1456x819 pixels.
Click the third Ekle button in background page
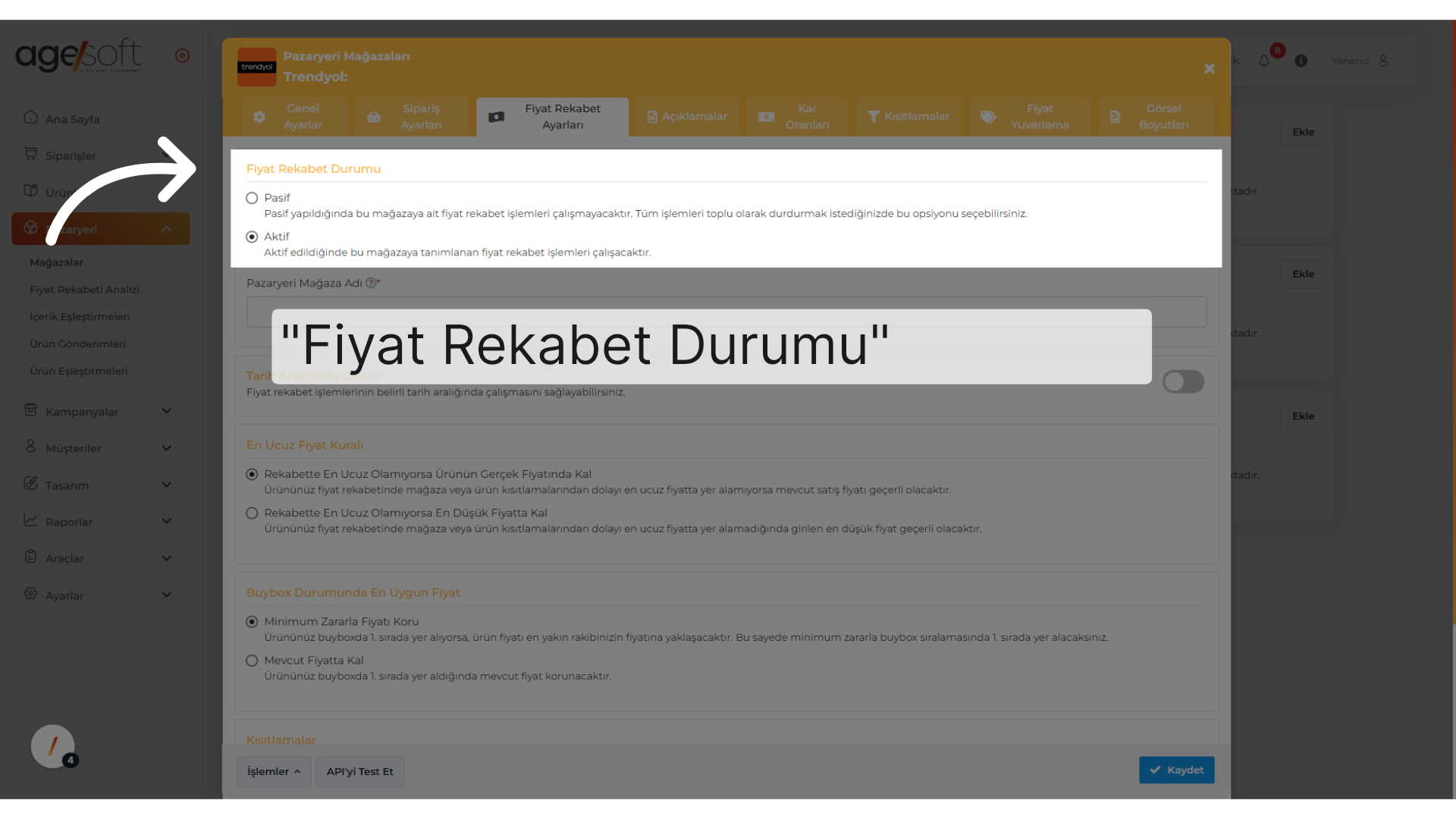(x=1304, y=416)
